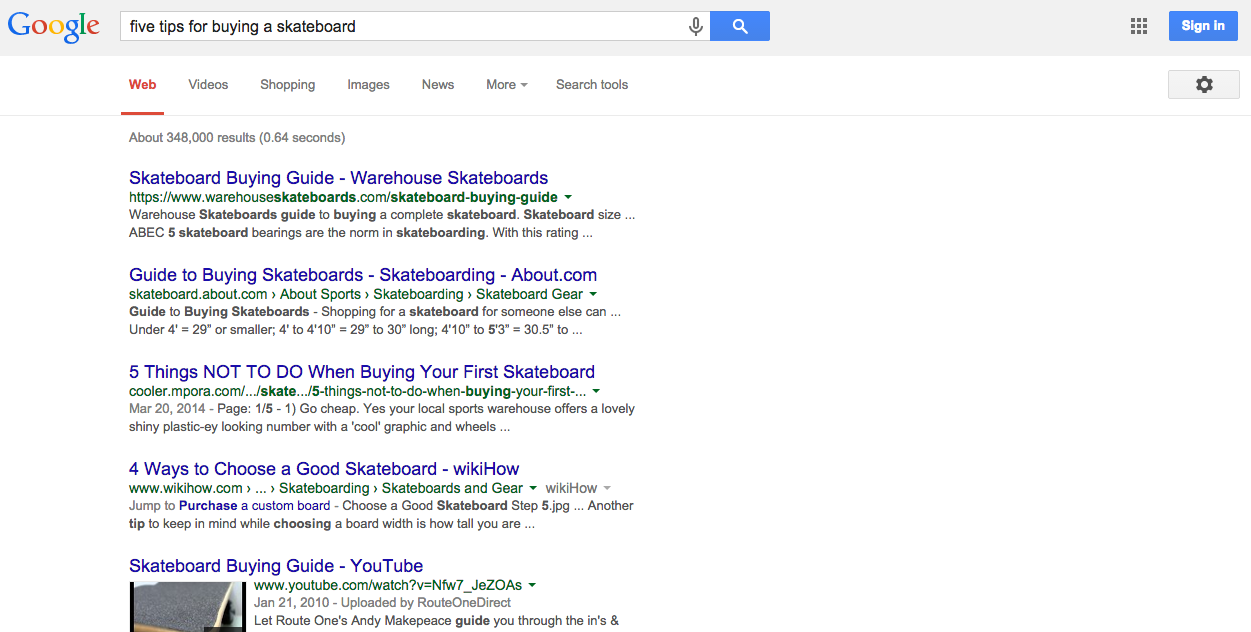
Task: Expand arrow next to youtube.com URL
Action: pos(532,586)
